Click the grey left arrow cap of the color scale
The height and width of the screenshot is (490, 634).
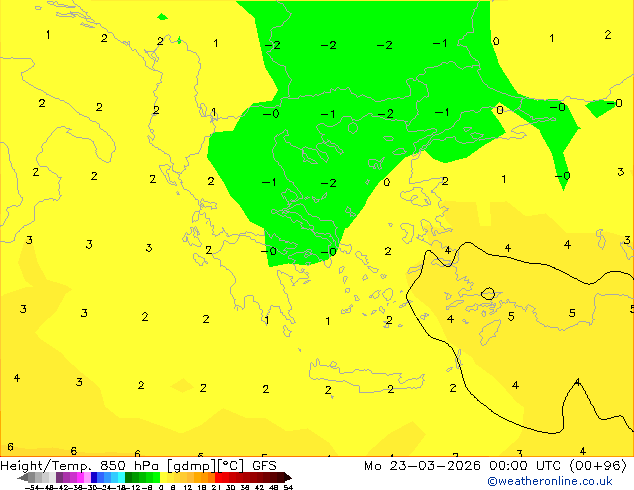coord(23,478)
